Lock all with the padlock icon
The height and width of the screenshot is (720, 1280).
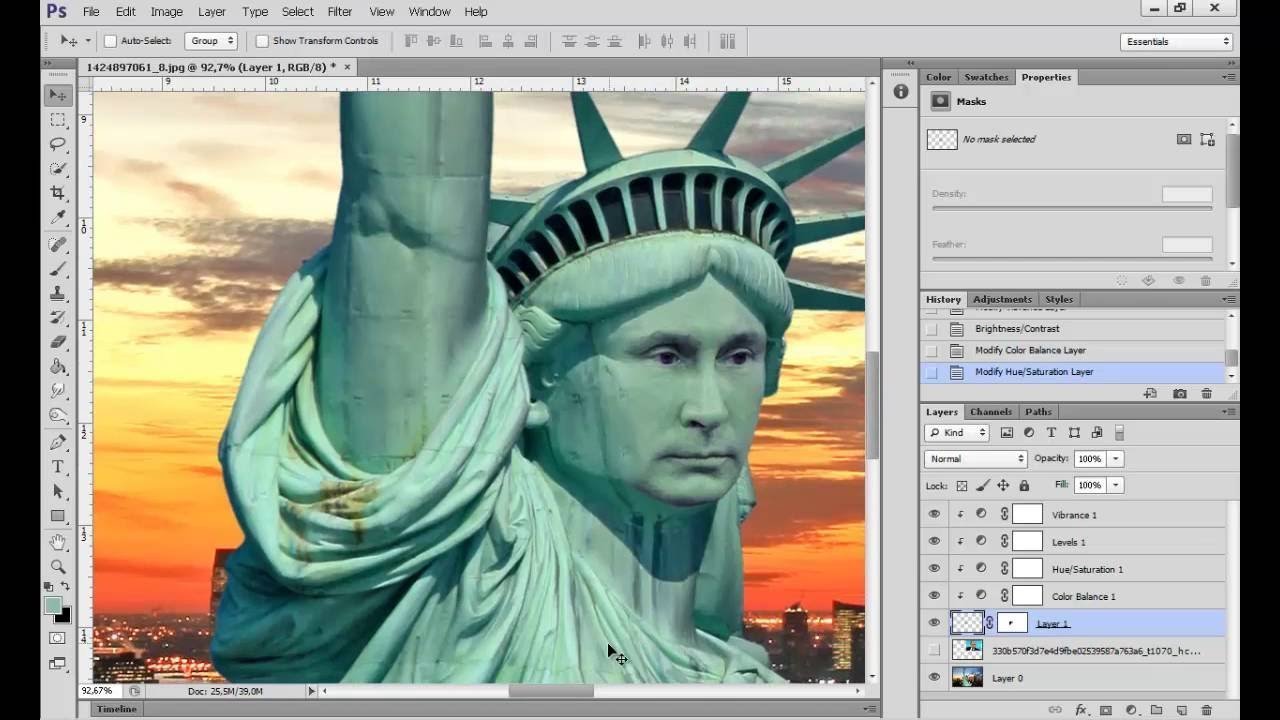coord(1024,486)
